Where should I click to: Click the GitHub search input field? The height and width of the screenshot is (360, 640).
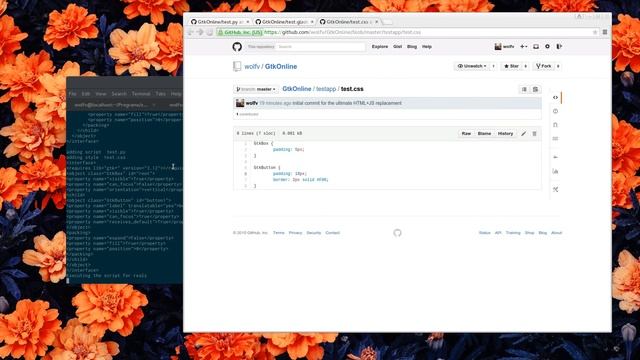pos(320,47)
